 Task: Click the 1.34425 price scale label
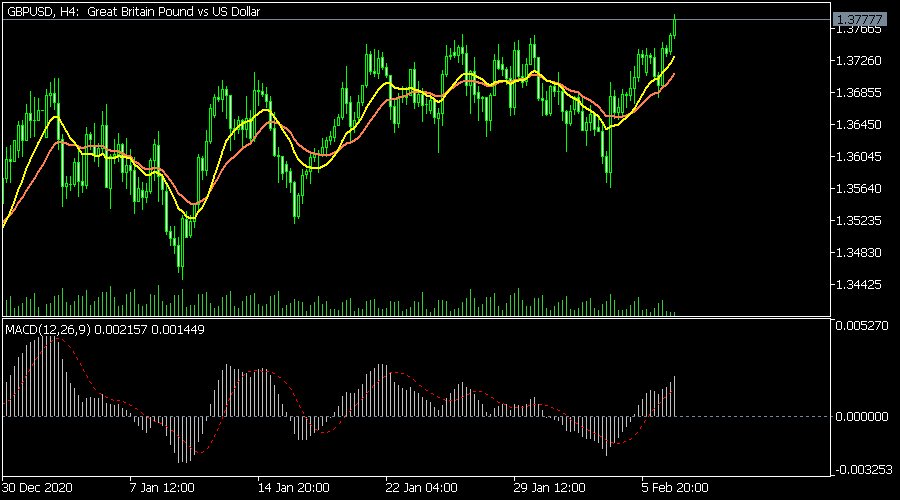pyautogui.click(x=859, y=285)
